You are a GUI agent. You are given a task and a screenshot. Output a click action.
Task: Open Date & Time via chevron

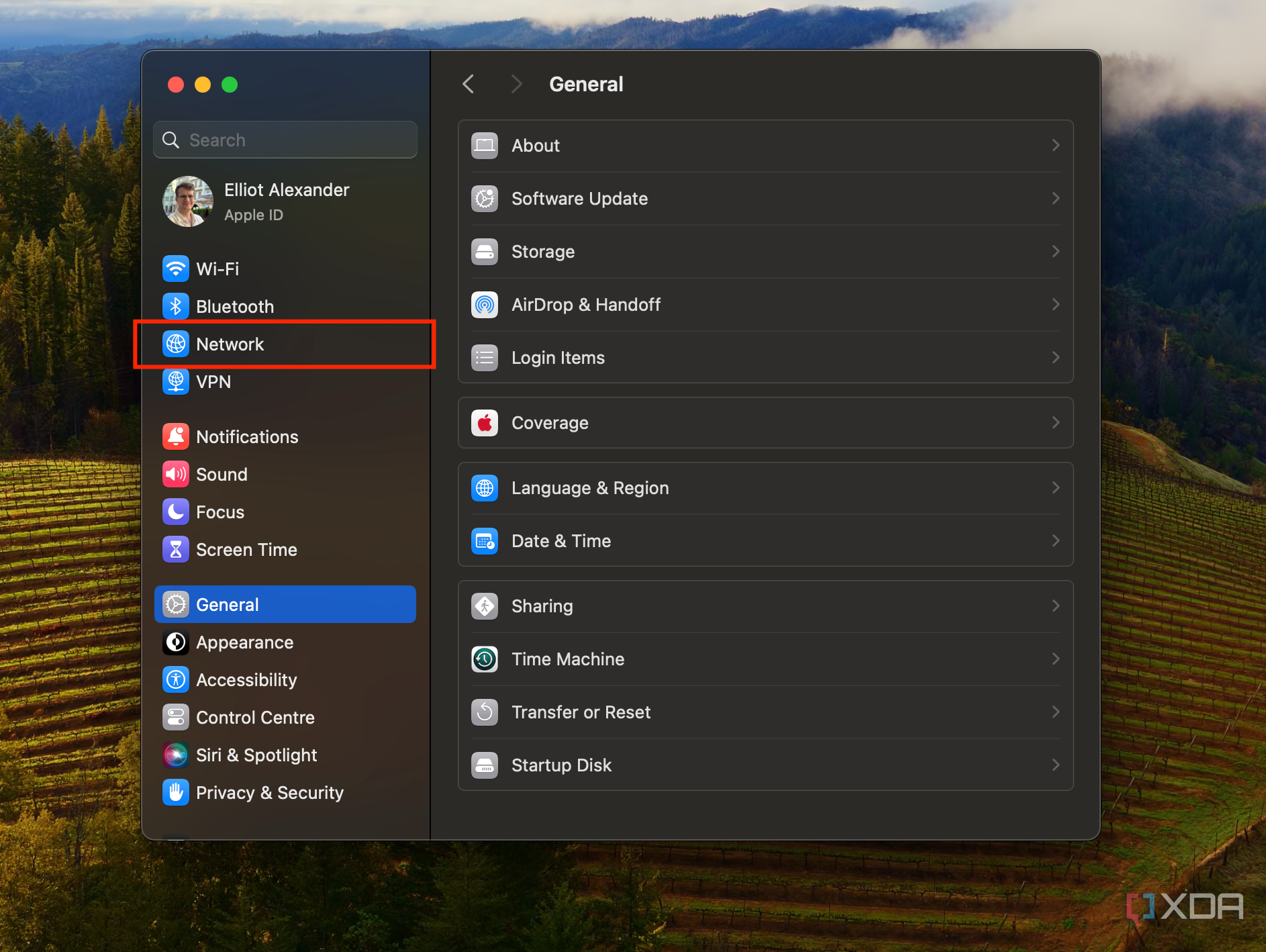coord(1056,541)
